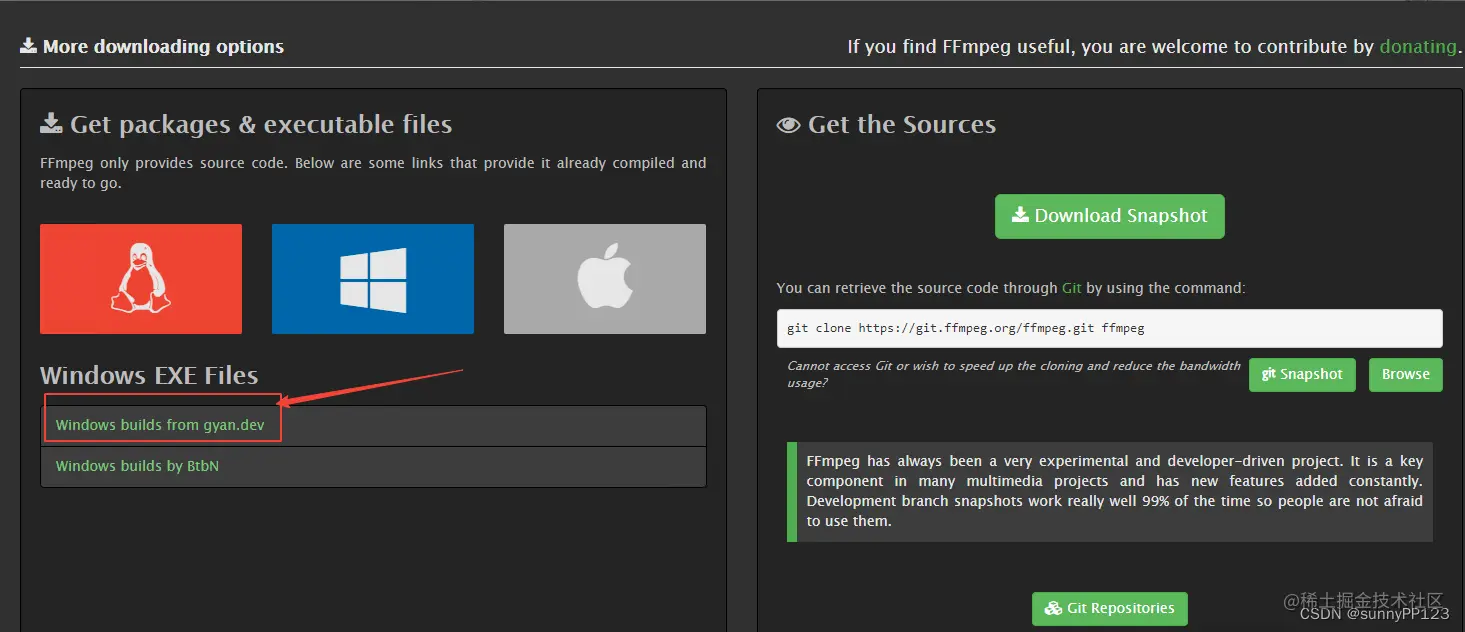Follow the donating link
The image size is (1465, 632).
pos(1418,46)
